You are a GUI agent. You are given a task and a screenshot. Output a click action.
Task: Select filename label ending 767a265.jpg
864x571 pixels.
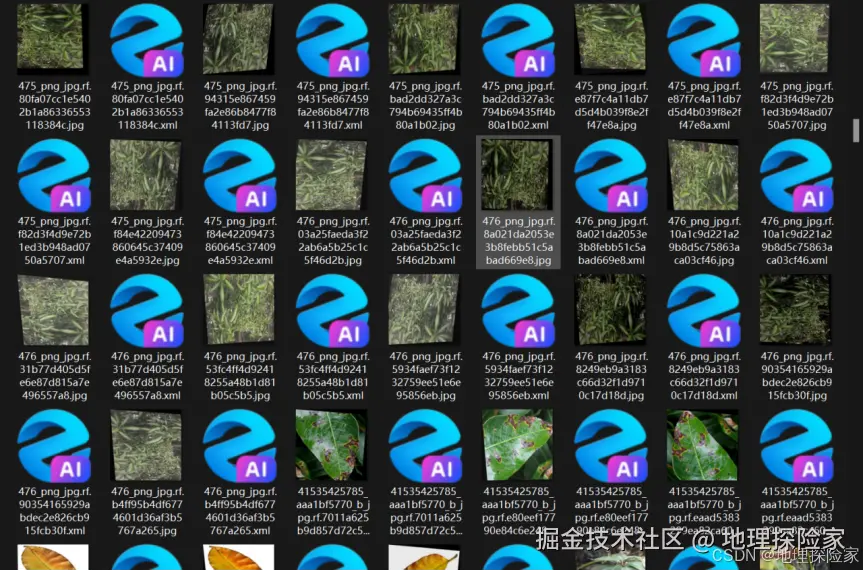pos(147,511)
